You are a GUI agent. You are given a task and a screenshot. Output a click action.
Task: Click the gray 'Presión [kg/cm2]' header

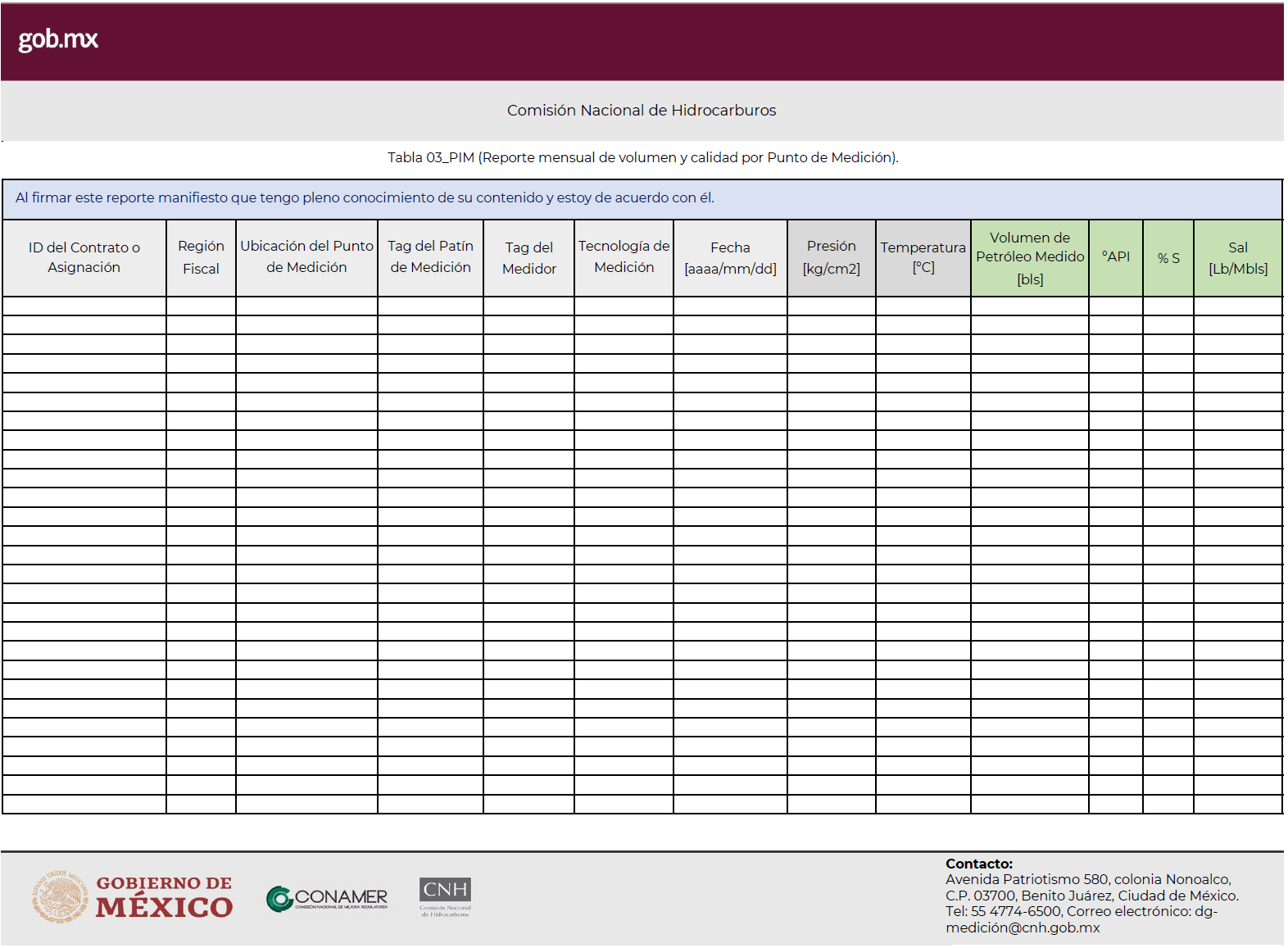click(831, 257)
